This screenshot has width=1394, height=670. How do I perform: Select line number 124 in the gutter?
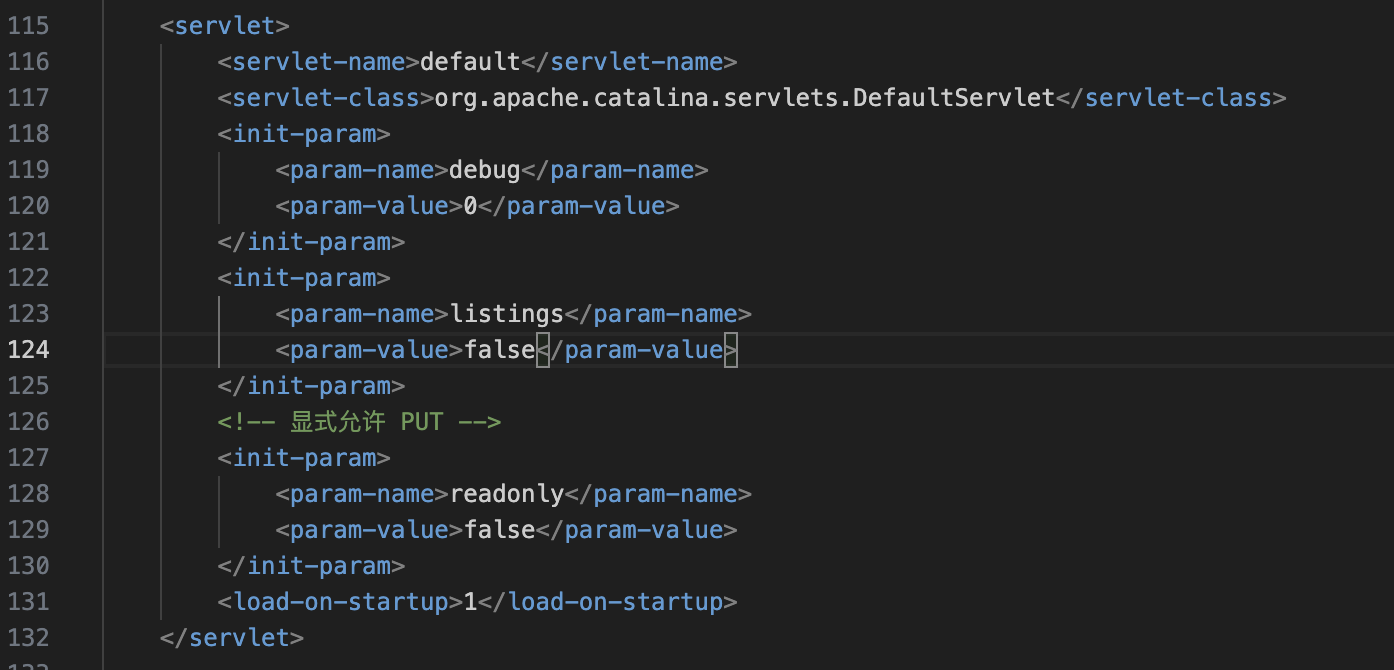28,350
